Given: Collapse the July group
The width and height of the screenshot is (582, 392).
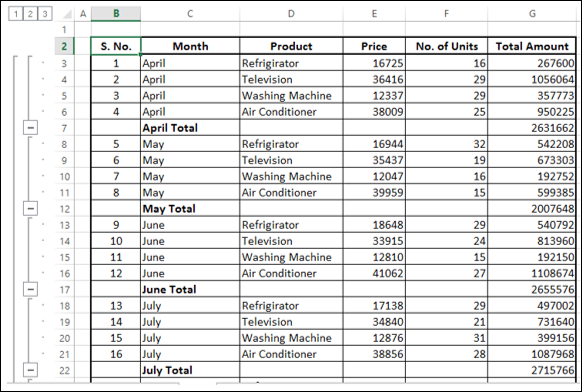Looking at the screenshot, I should pos(30,370).
